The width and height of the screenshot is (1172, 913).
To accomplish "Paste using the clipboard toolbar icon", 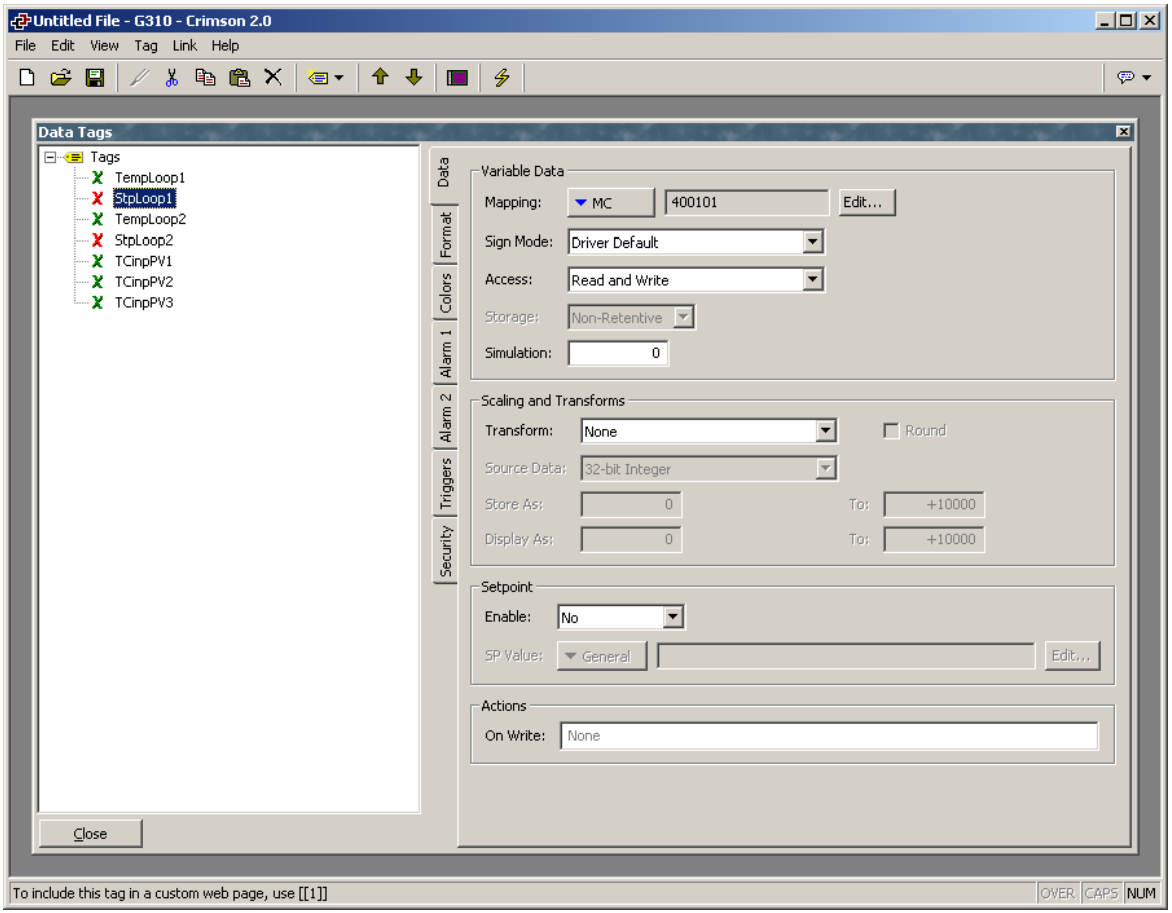I will click(x=239, y=77).
